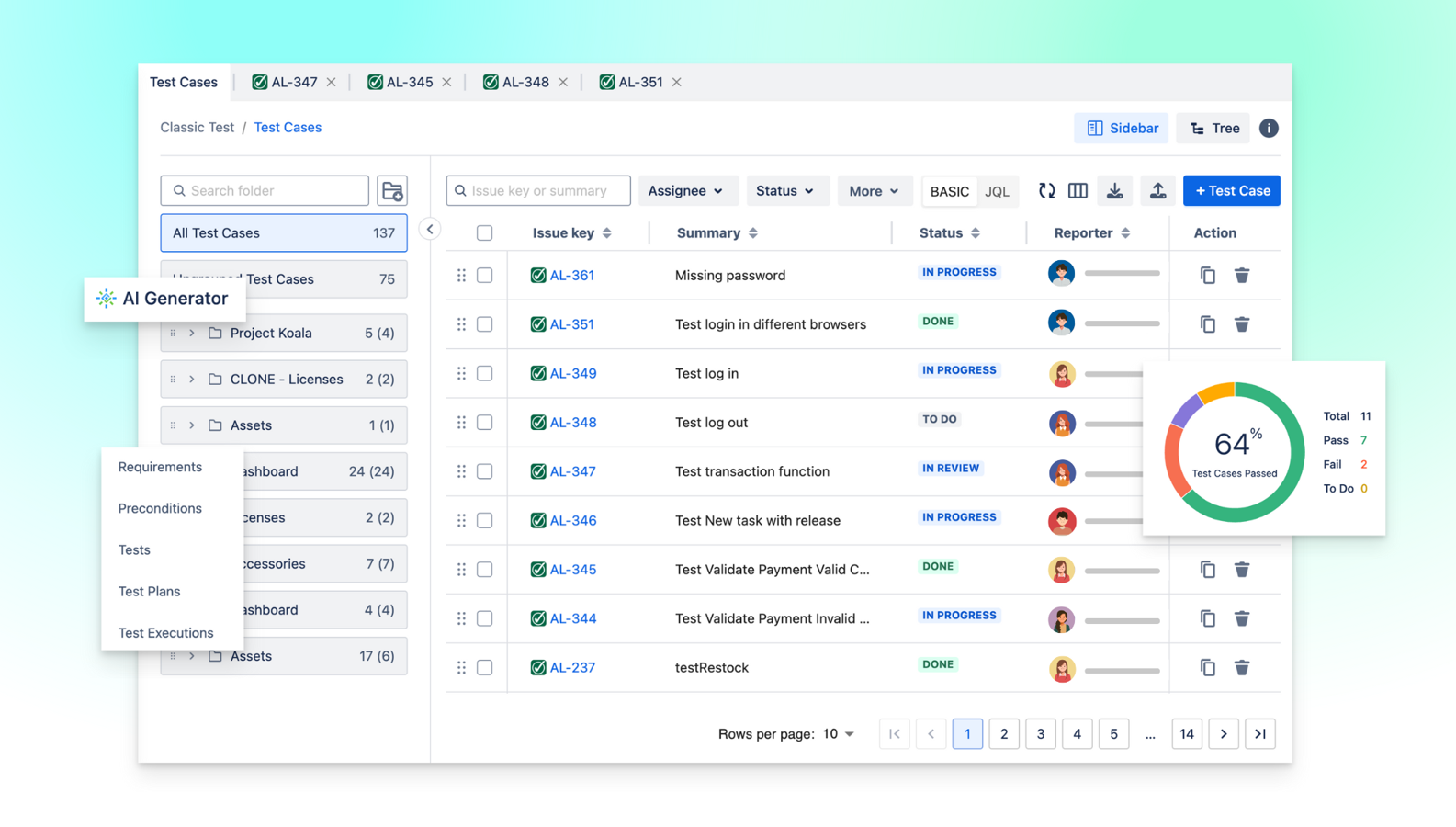
Task: Click the download export icon
Action: (x=1114, y=191)
